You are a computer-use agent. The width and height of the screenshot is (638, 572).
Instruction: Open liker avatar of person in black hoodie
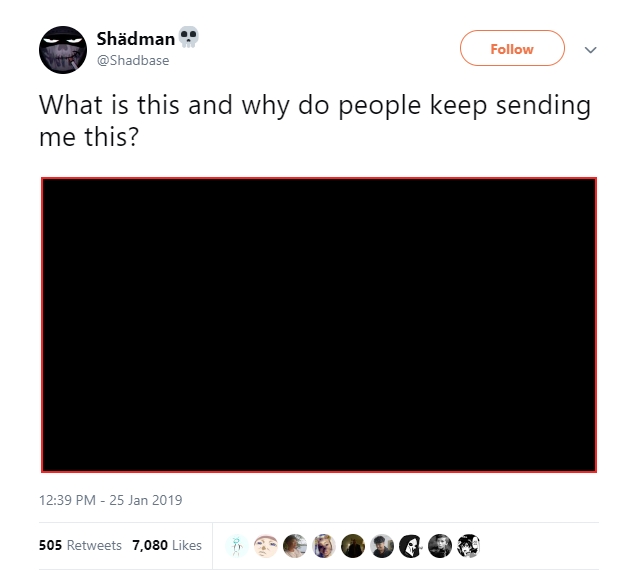(x=382, y=546)
